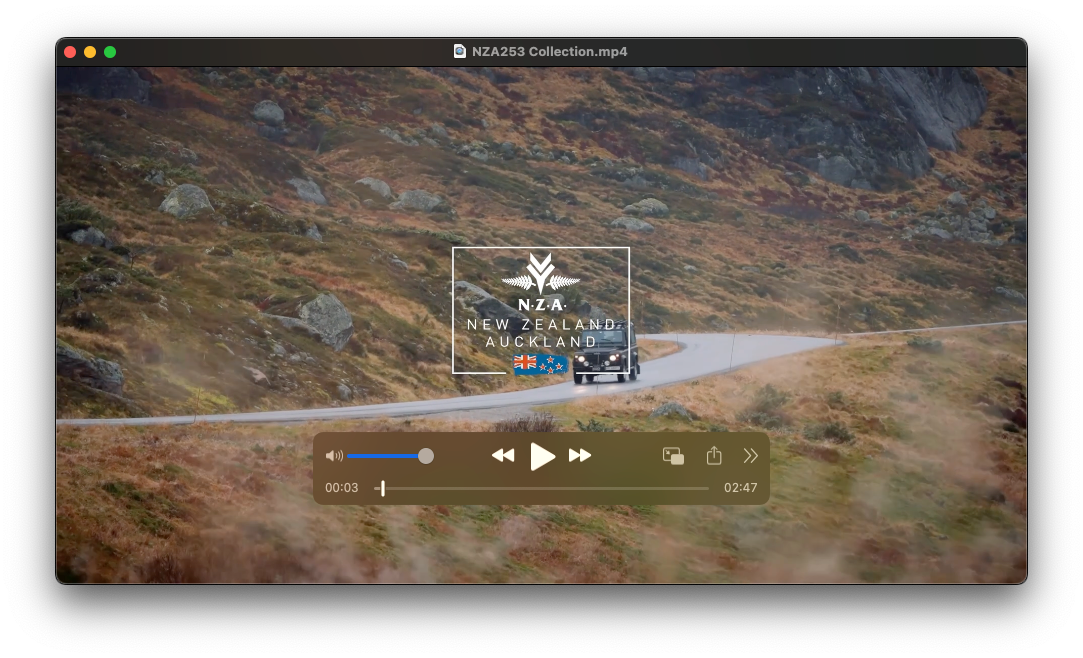Enter full screen with green button
Viewport: 1083px width, 658px height.
pyautogui.click(x=110, y=52)
